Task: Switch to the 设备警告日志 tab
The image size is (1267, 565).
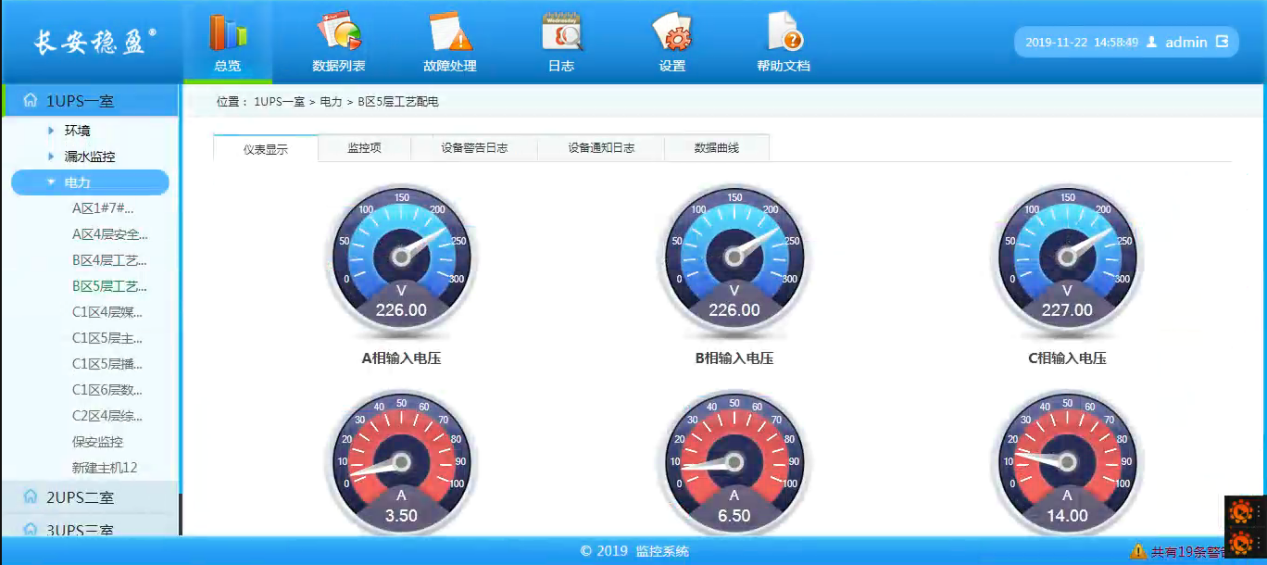Action: (x=474, y=148)
